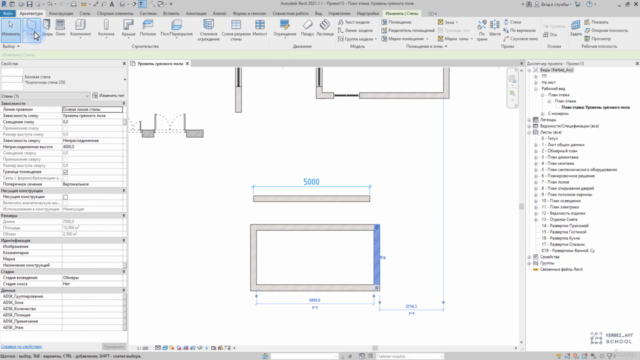Click the 5000 dimension text in drawing
The width and height of the screenshot is (640, 360).
coord(311,182)
